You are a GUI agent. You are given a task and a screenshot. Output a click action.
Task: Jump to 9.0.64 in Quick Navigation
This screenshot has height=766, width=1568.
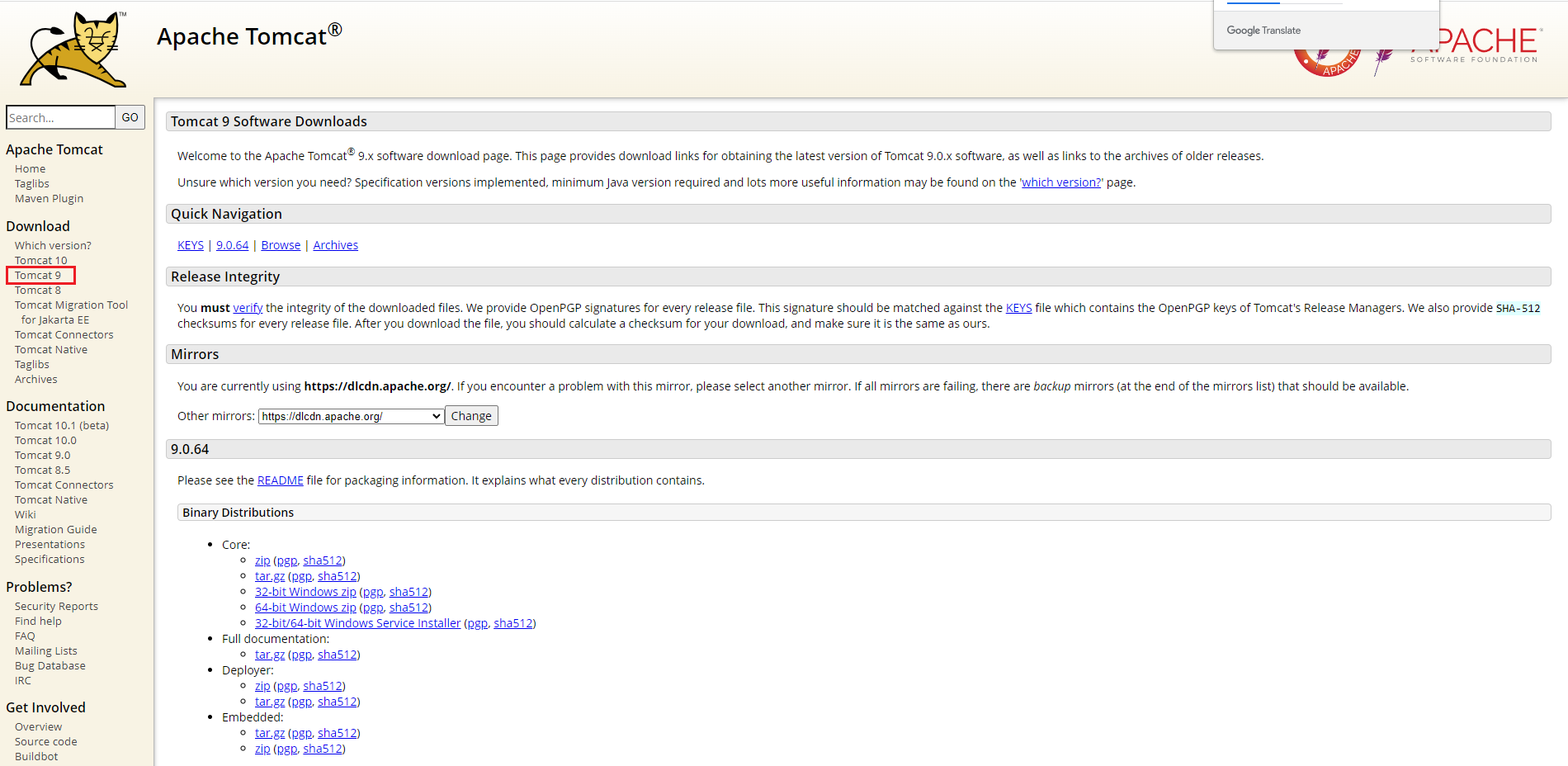click(x=232, y=245)
